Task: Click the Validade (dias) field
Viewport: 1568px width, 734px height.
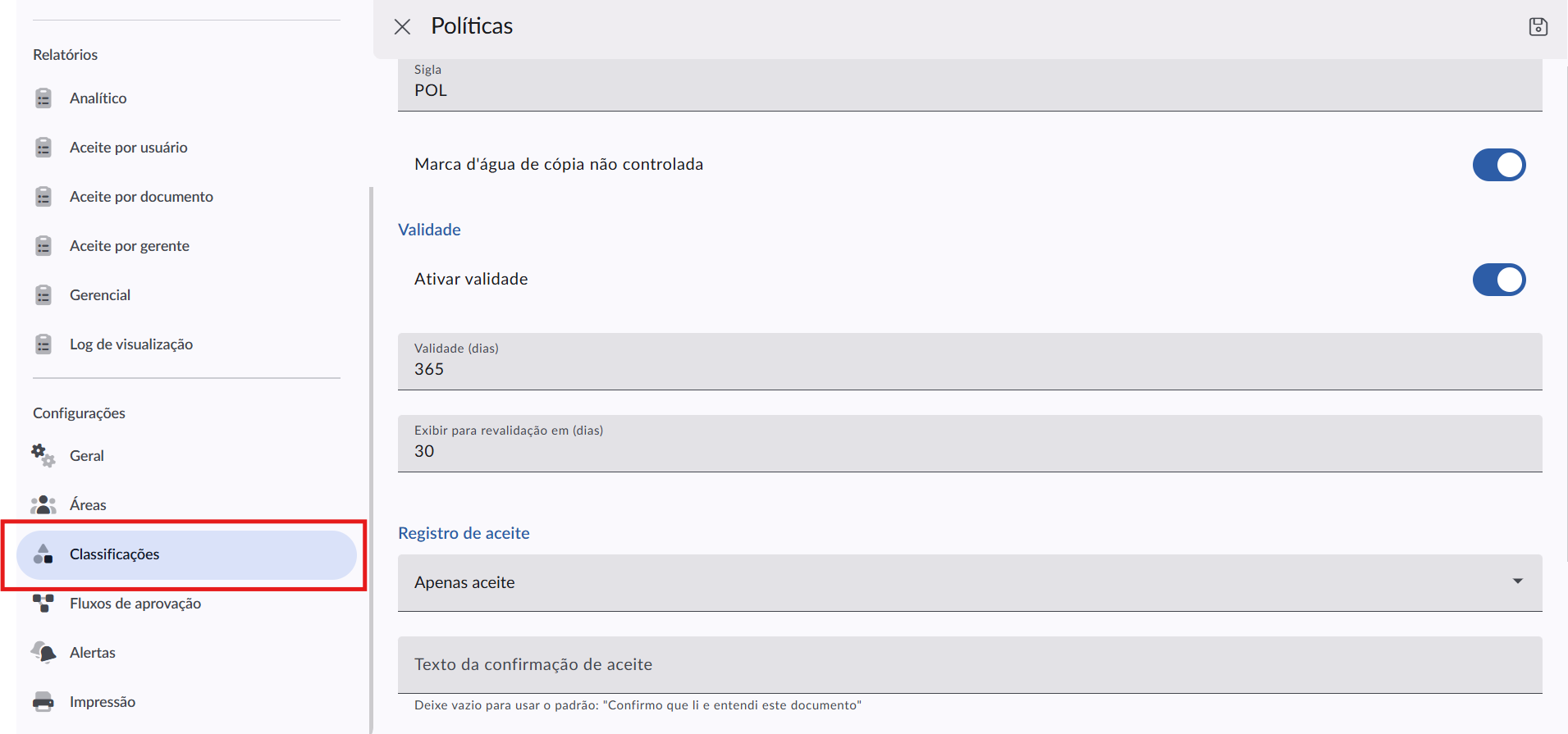Action: tap(970, 362)
